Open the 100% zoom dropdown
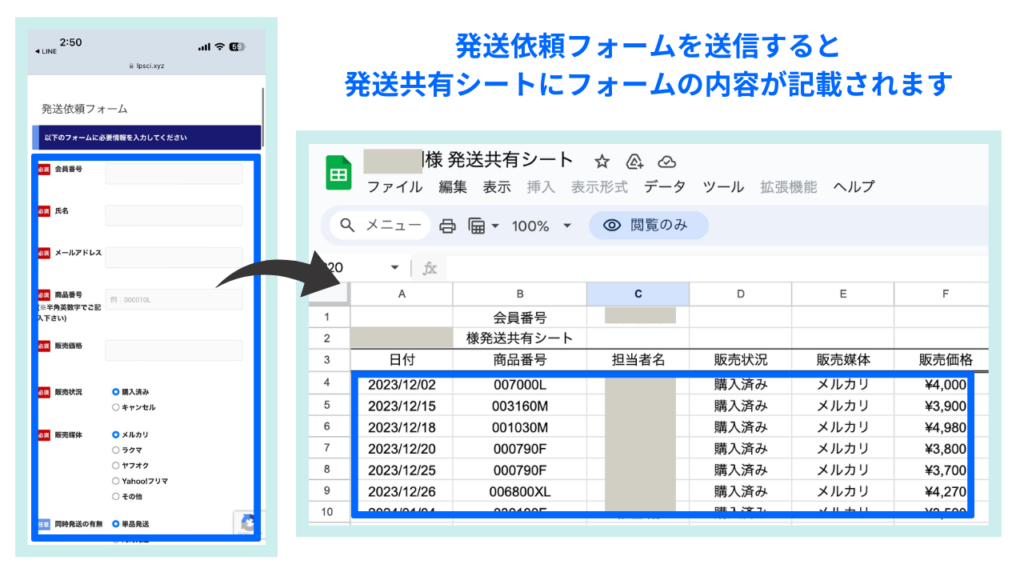Viewport: 1024px width, 576px height. (541, 226)
